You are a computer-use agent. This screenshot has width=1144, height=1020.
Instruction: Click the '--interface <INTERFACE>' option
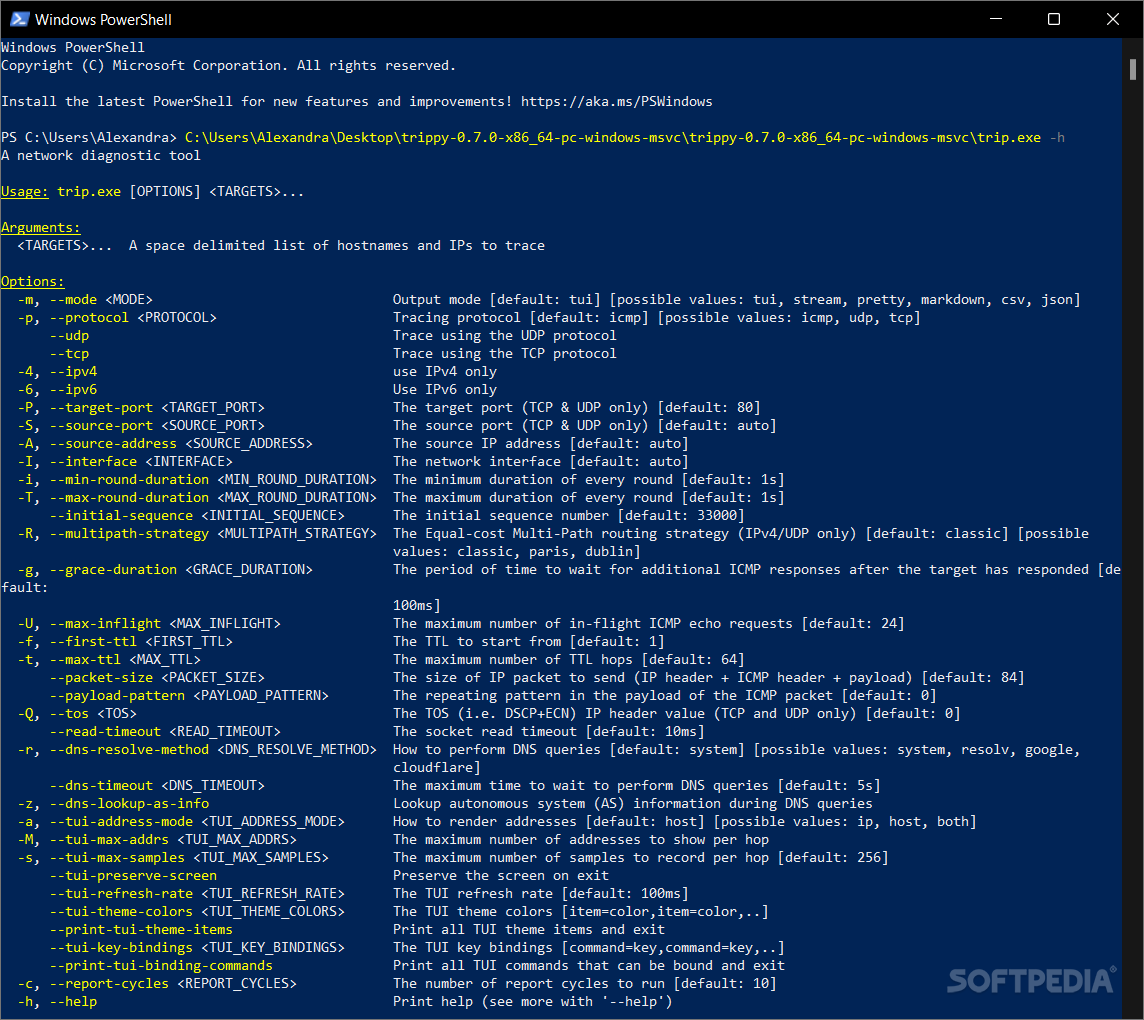142,462
